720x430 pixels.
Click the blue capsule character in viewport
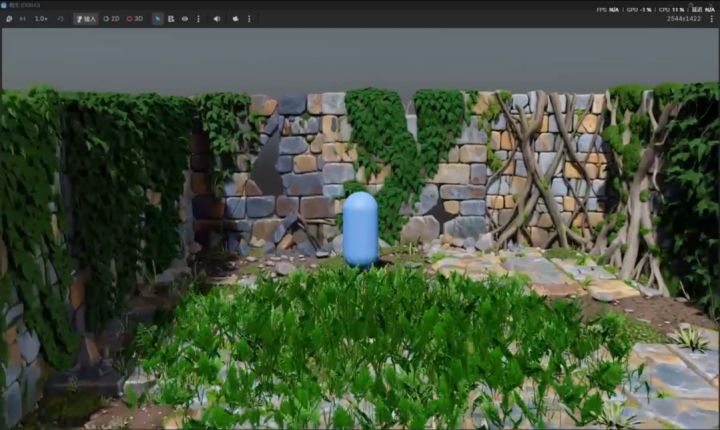pyautogui.click(x=360, y=230)
